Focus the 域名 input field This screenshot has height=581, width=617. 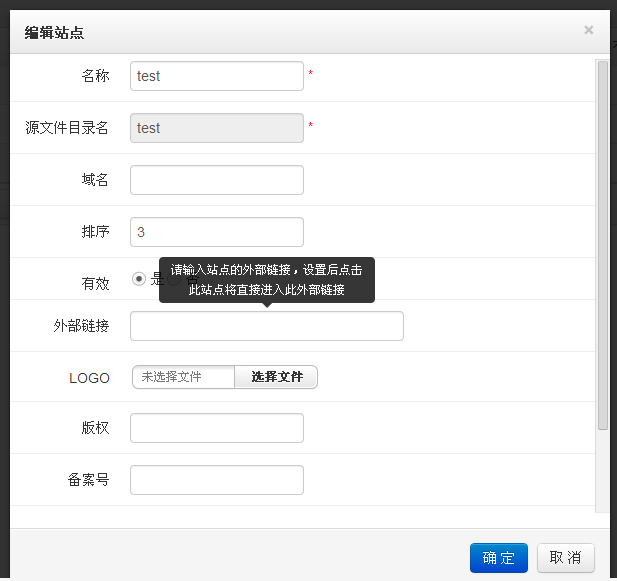pos(217,180)
